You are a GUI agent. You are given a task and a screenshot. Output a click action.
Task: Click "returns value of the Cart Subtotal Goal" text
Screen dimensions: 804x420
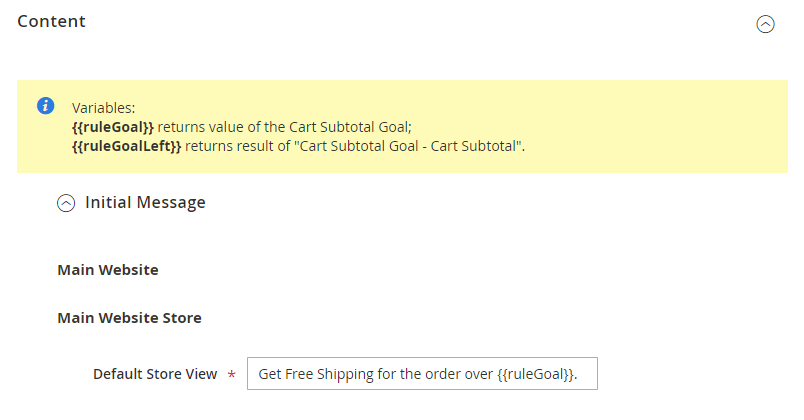click(x=284, y=126)
